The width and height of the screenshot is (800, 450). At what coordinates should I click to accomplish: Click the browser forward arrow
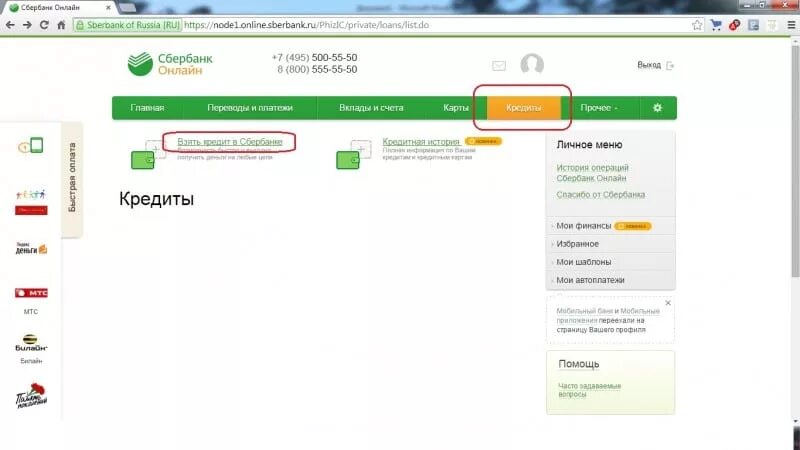pyautogui.click(x=27, y=25)
